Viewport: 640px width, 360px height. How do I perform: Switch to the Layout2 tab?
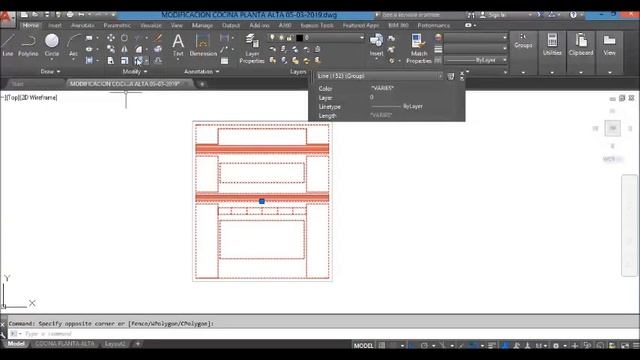click(x=115, y=344)
